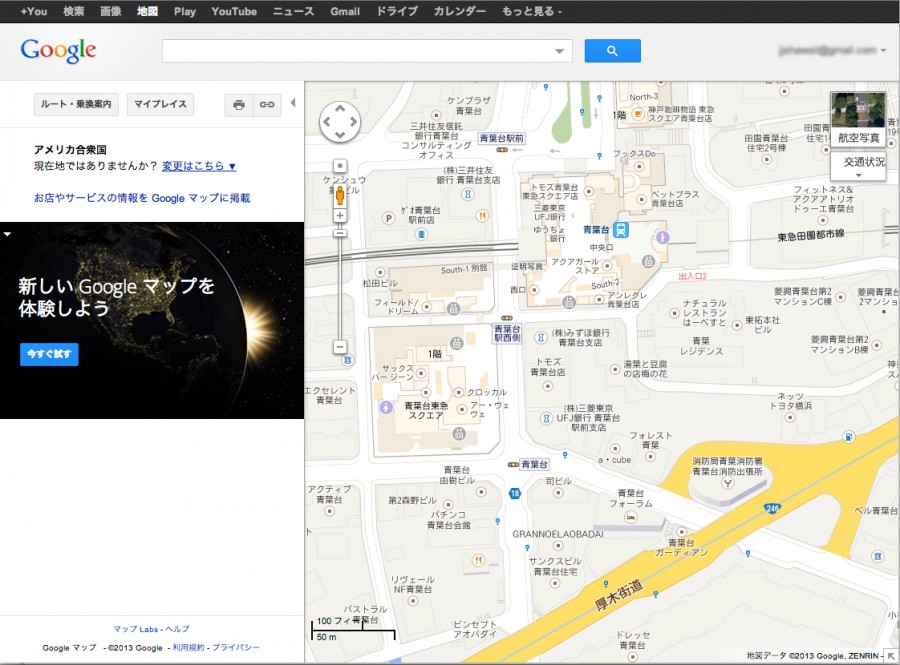Click the blue search magnifier button

(x=612, y=50)
